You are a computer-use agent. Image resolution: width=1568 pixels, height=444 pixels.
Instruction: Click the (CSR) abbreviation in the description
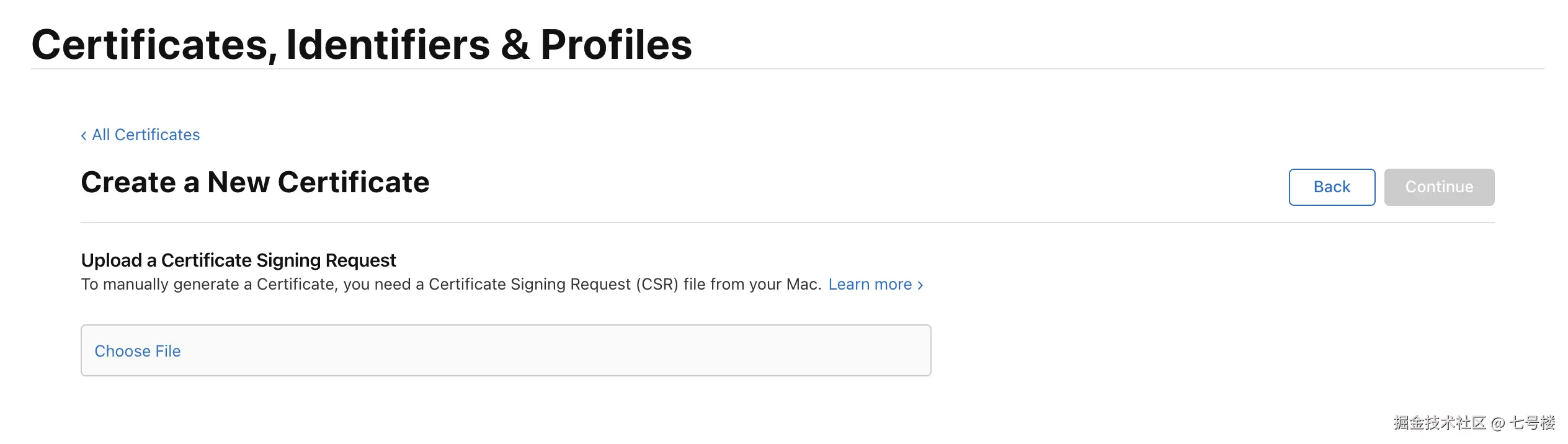(657, 285)
